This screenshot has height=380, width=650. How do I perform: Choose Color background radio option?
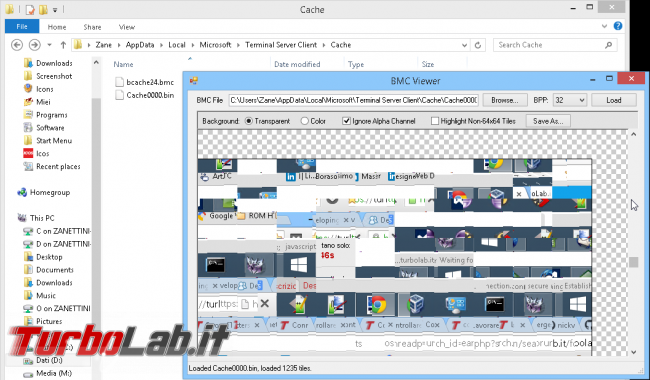305,121
